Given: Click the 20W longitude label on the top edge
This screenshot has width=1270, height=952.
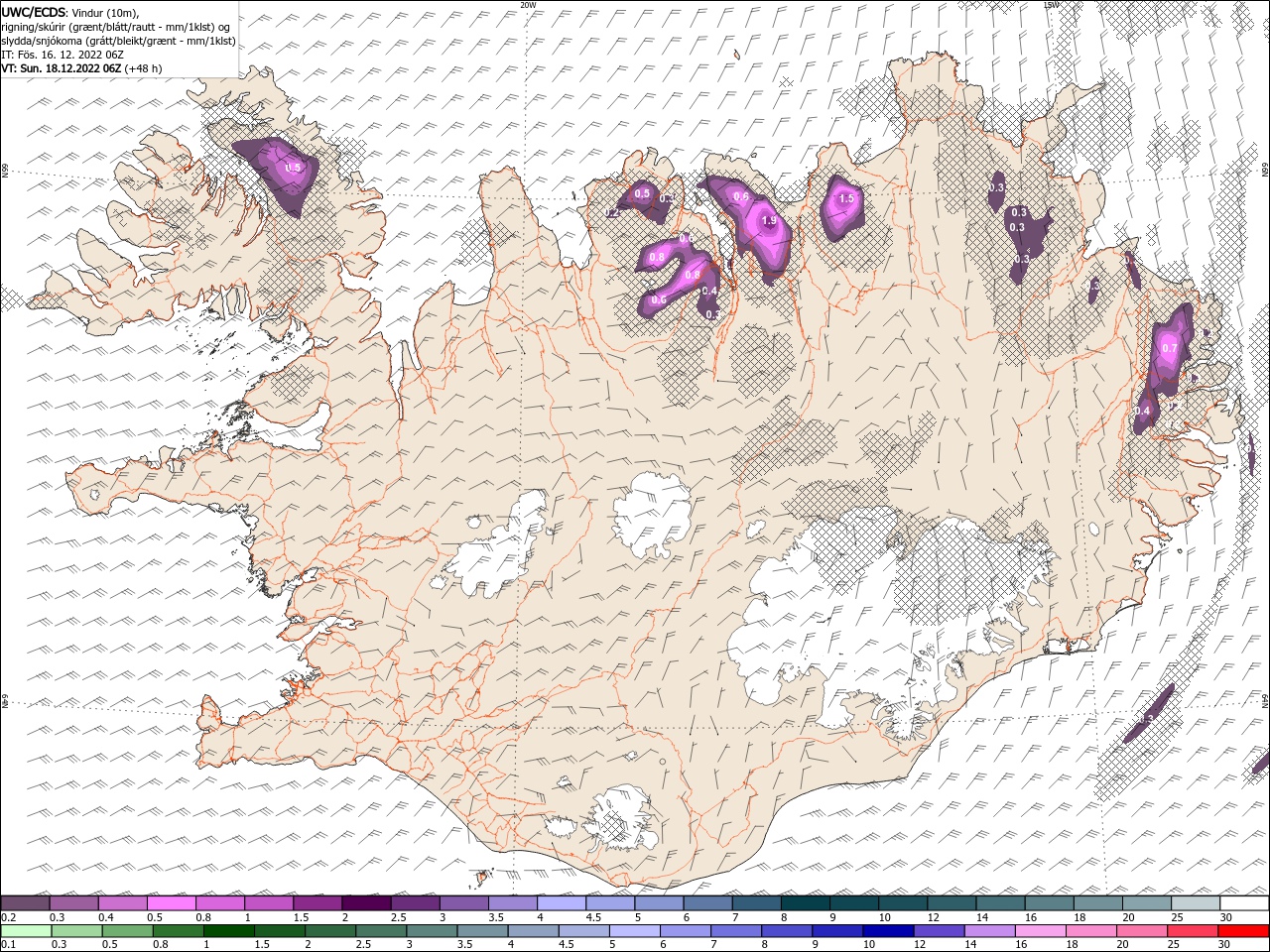Looking at the screenshot, I should [x=528, y=4].
